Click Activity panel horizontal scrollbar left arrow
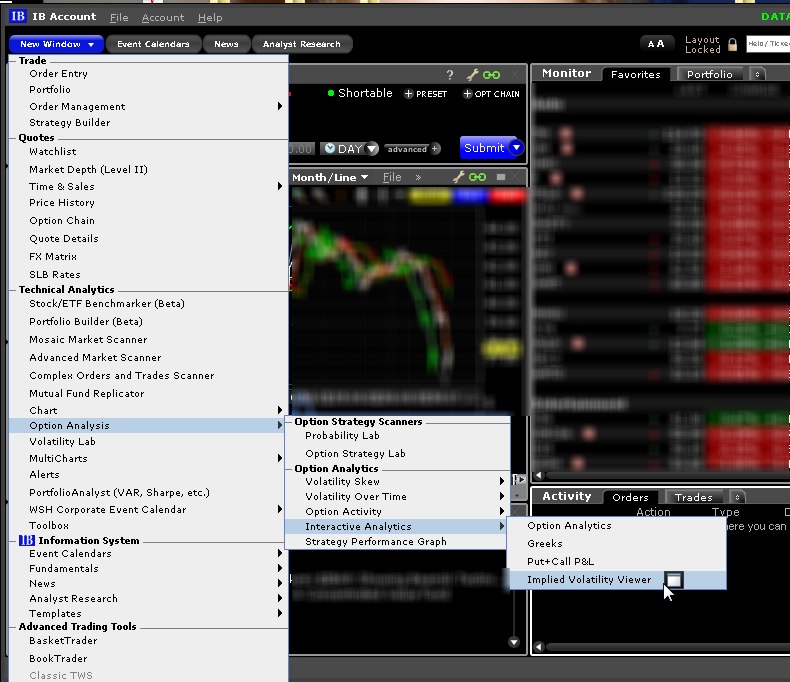790x682 pixels. coord(539,647)
